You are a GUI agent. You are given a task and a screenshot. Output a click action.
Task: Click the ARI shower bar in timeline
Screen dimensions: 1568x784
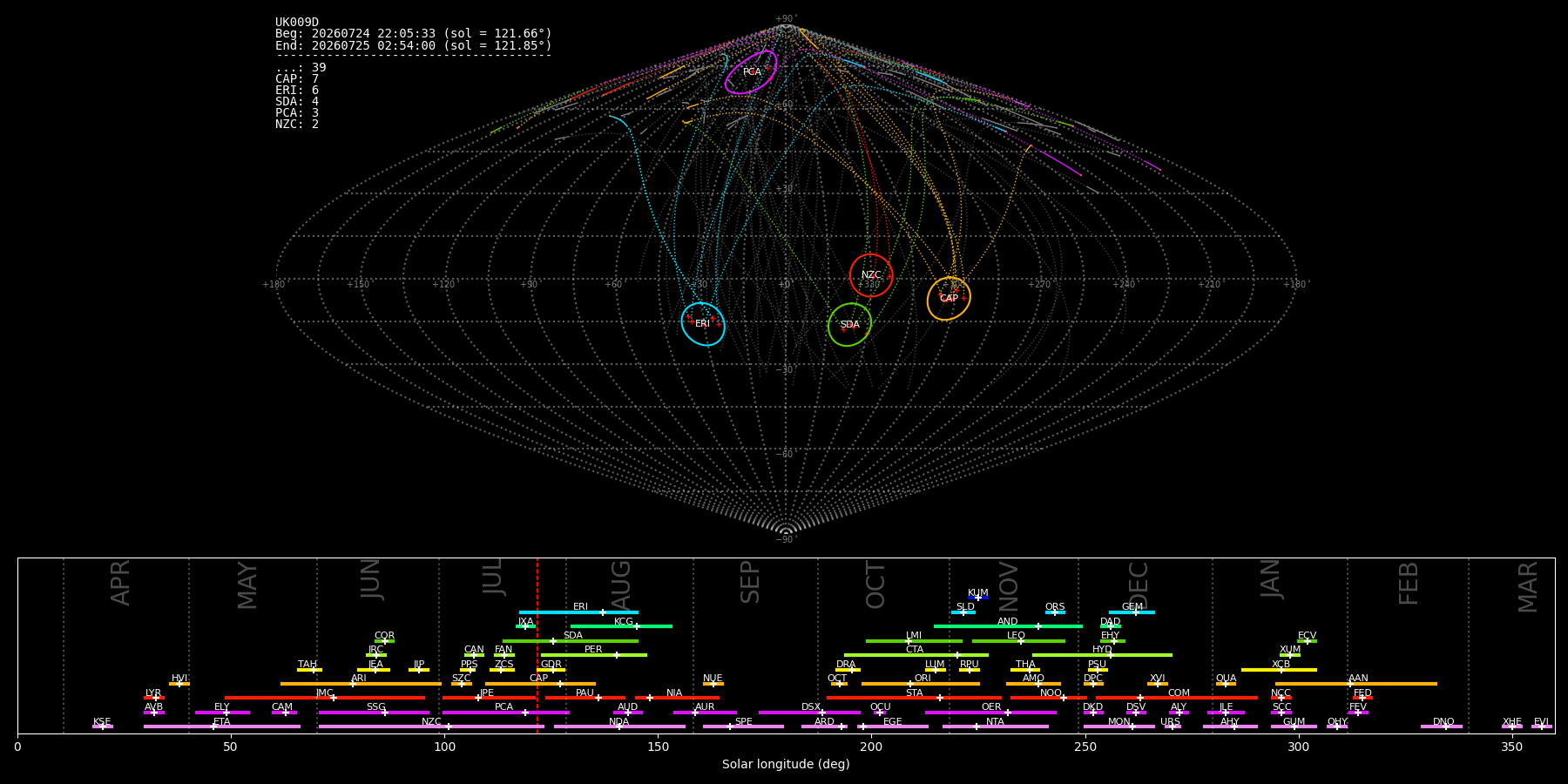[361, 684]
